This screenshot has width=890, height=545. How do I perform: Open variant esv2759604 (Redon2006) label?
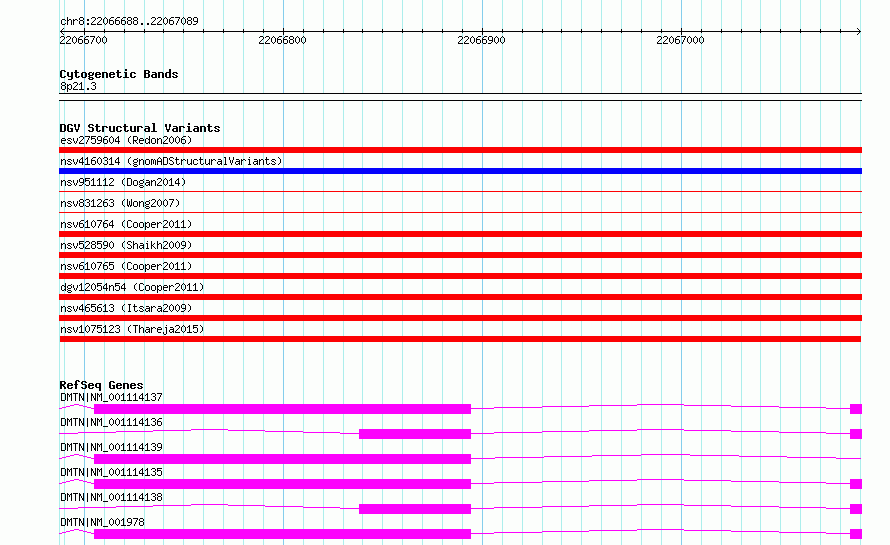tap(126, 140)
